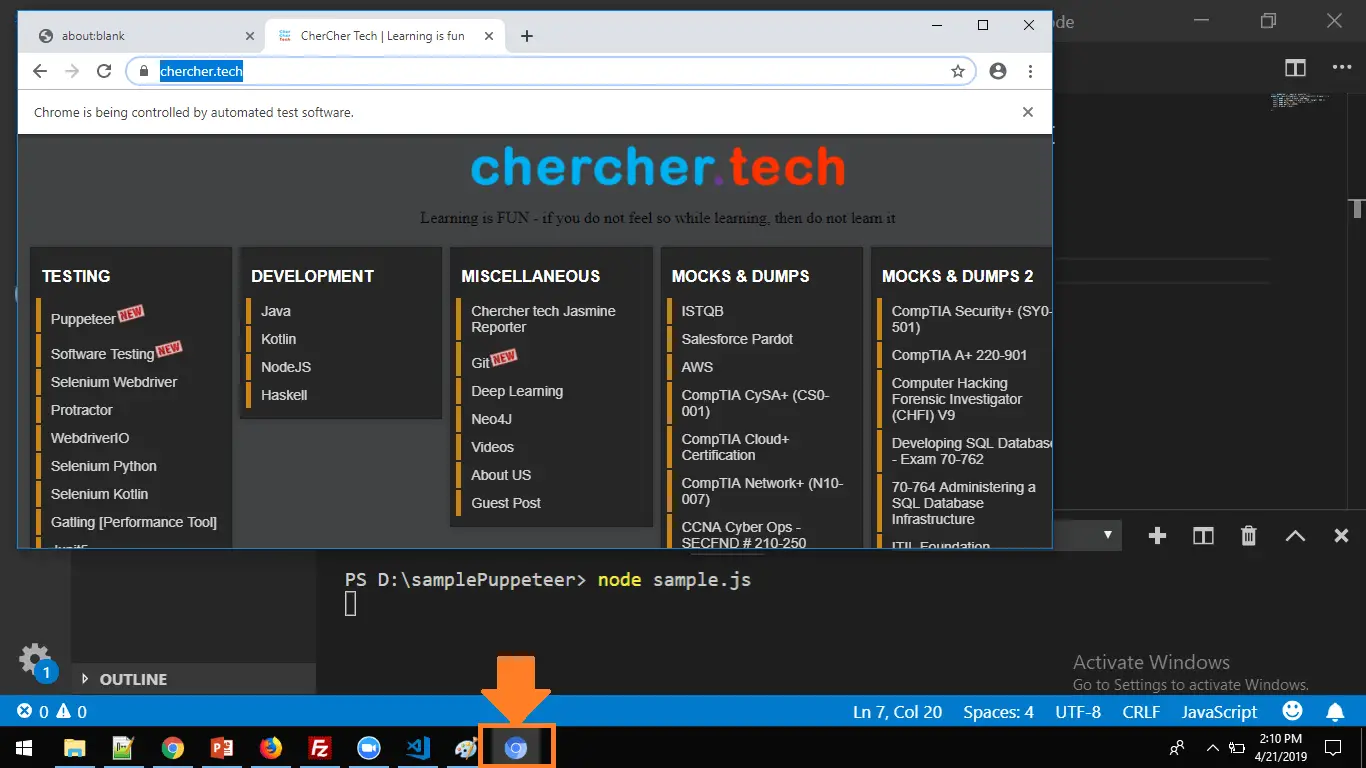Click inside the browser address bar
The image size is (1366, 768).
[400, 71]
